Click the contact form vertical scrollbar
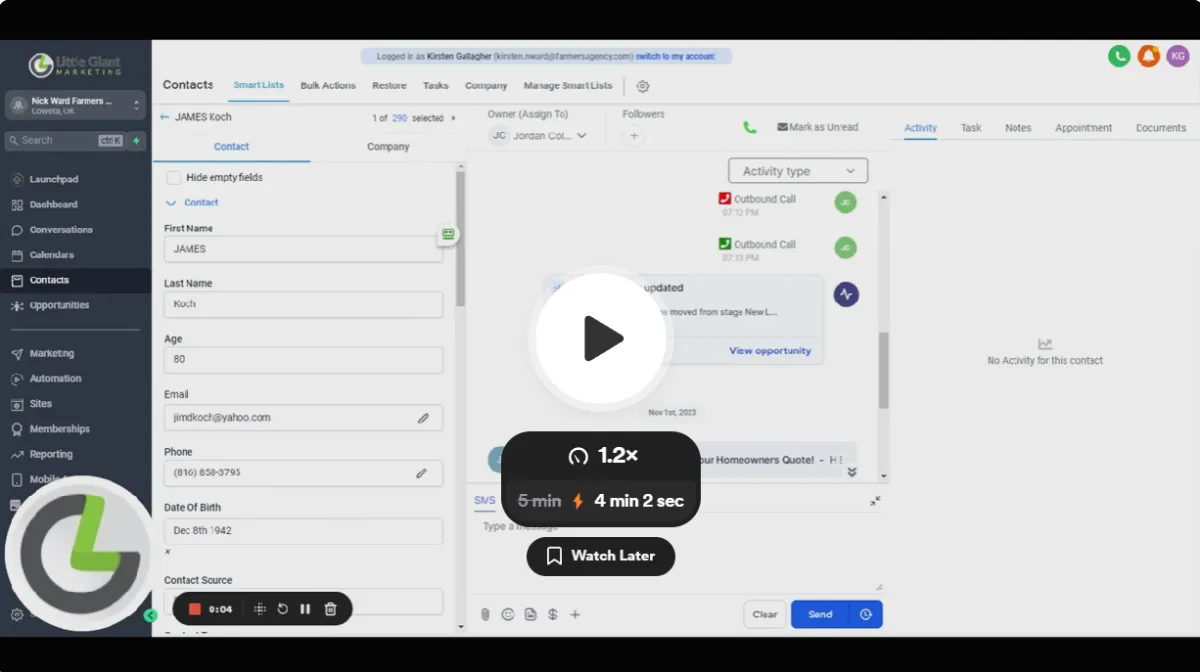 (x=460, y=239)
